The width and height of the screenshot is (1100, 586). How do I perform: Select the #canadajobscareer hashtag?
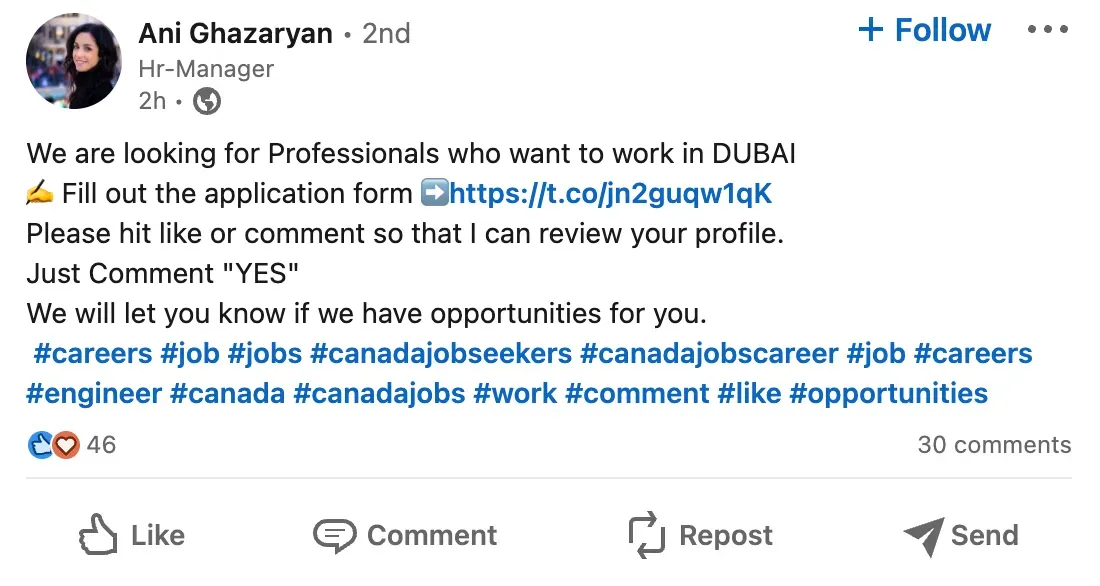709,353
